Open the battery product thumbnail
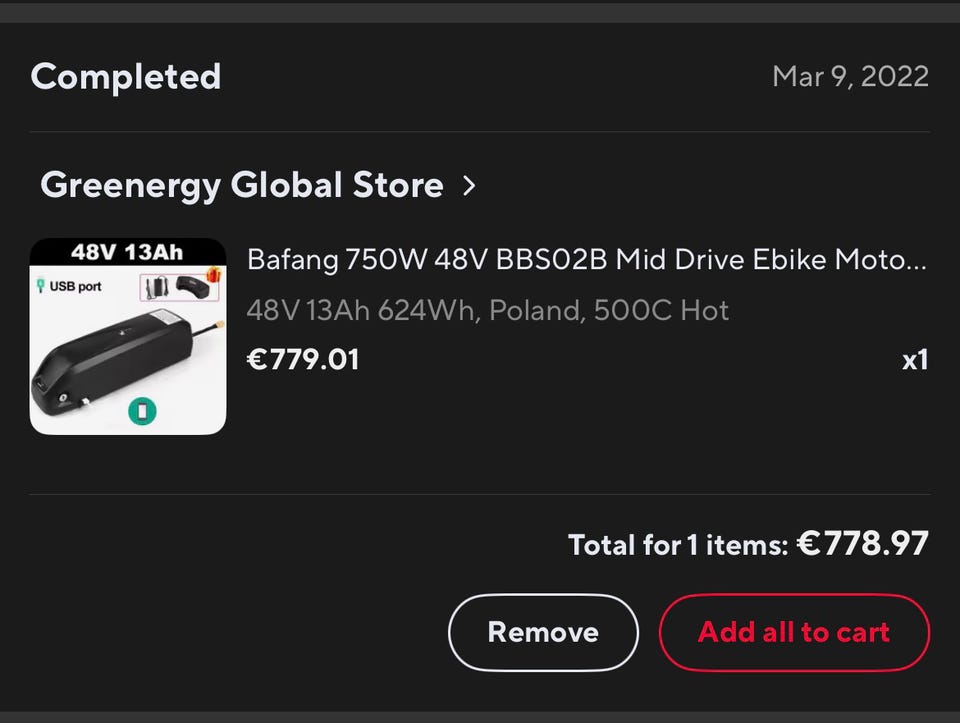The width and height of the screenshot is (960, 723). coord(128,336)
